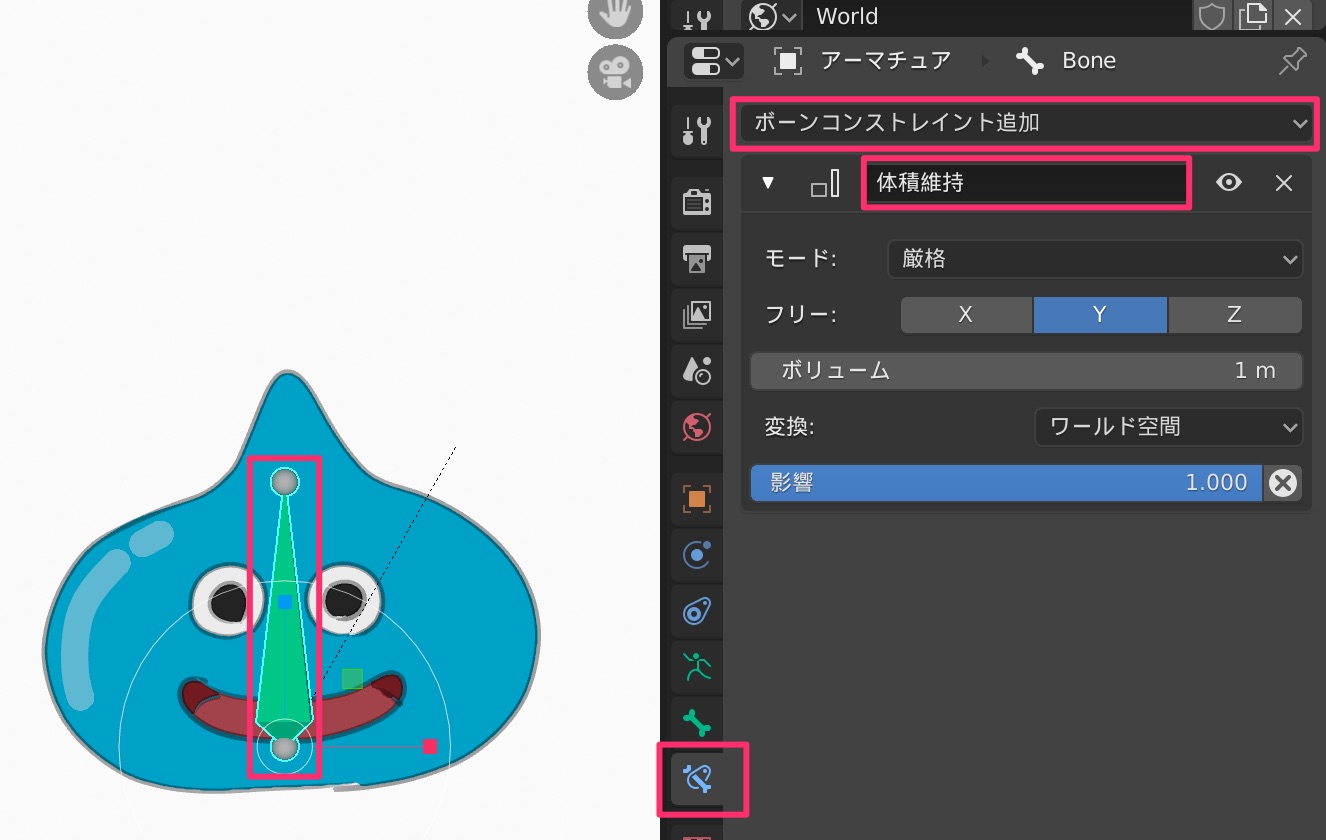Viewport: 1326px width, 840px height.
Task: Select free axis X
Action: coord(966,315)
